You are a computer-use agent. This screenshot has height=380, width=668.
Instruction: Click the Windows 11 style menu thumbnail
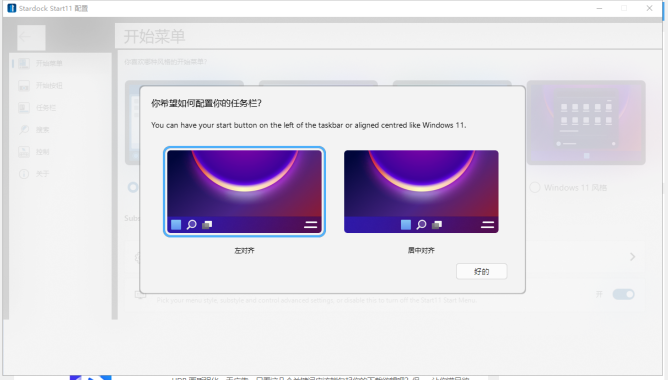click(x=586, y=123)
